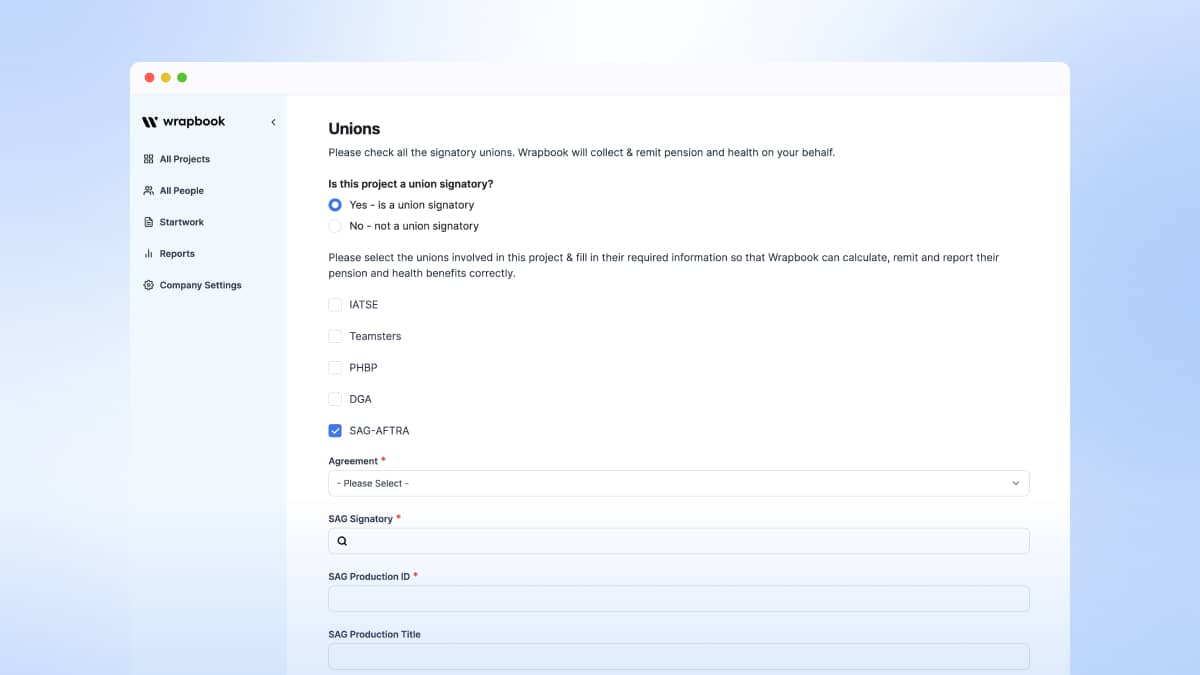This screenshot has width=1200, height=675.
Task: Uncheck the SAG-AFTRA checkbox
Action: 335,431
